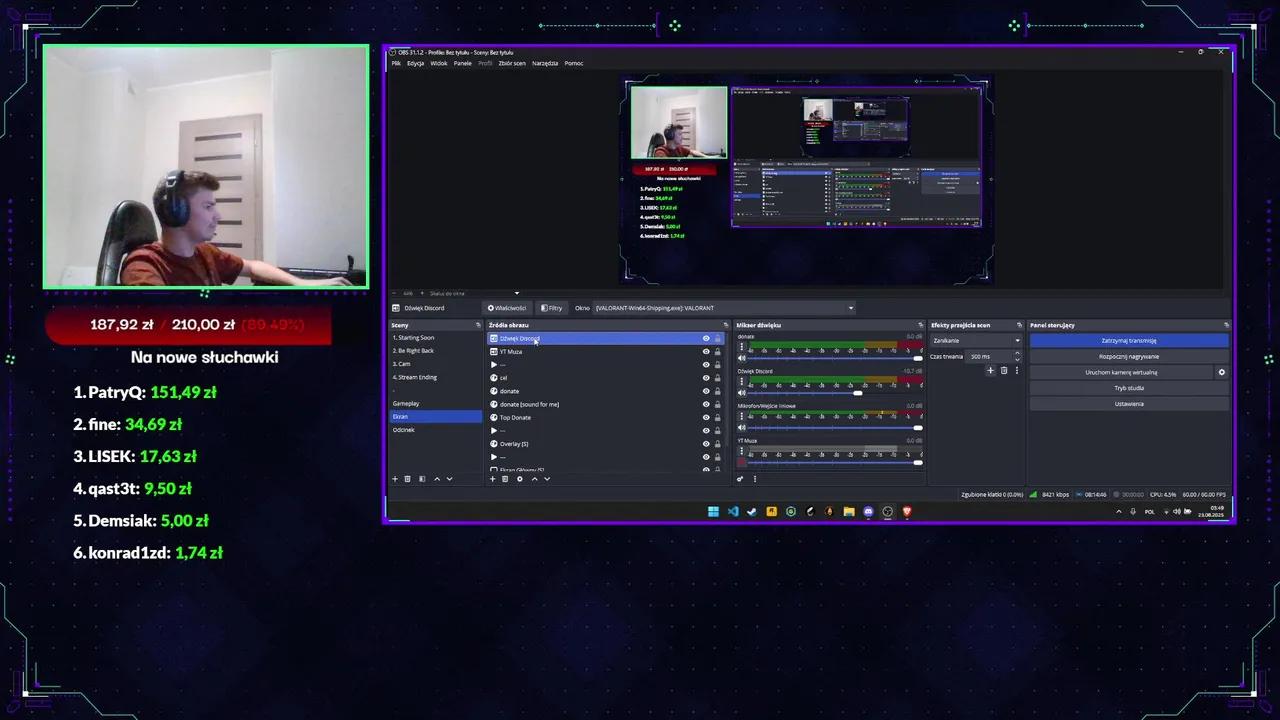Toggle the lock on donate [sound for me]
1280x720 pixels.
(717, 405)
